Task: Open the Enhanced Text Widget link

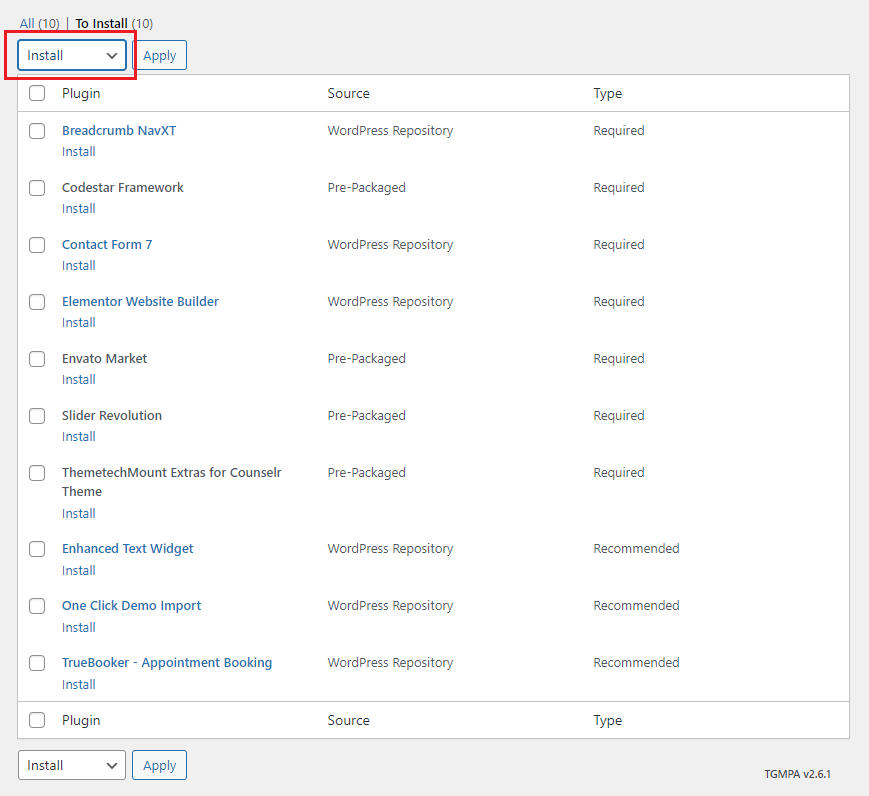Action: click(x=127, y=549)
